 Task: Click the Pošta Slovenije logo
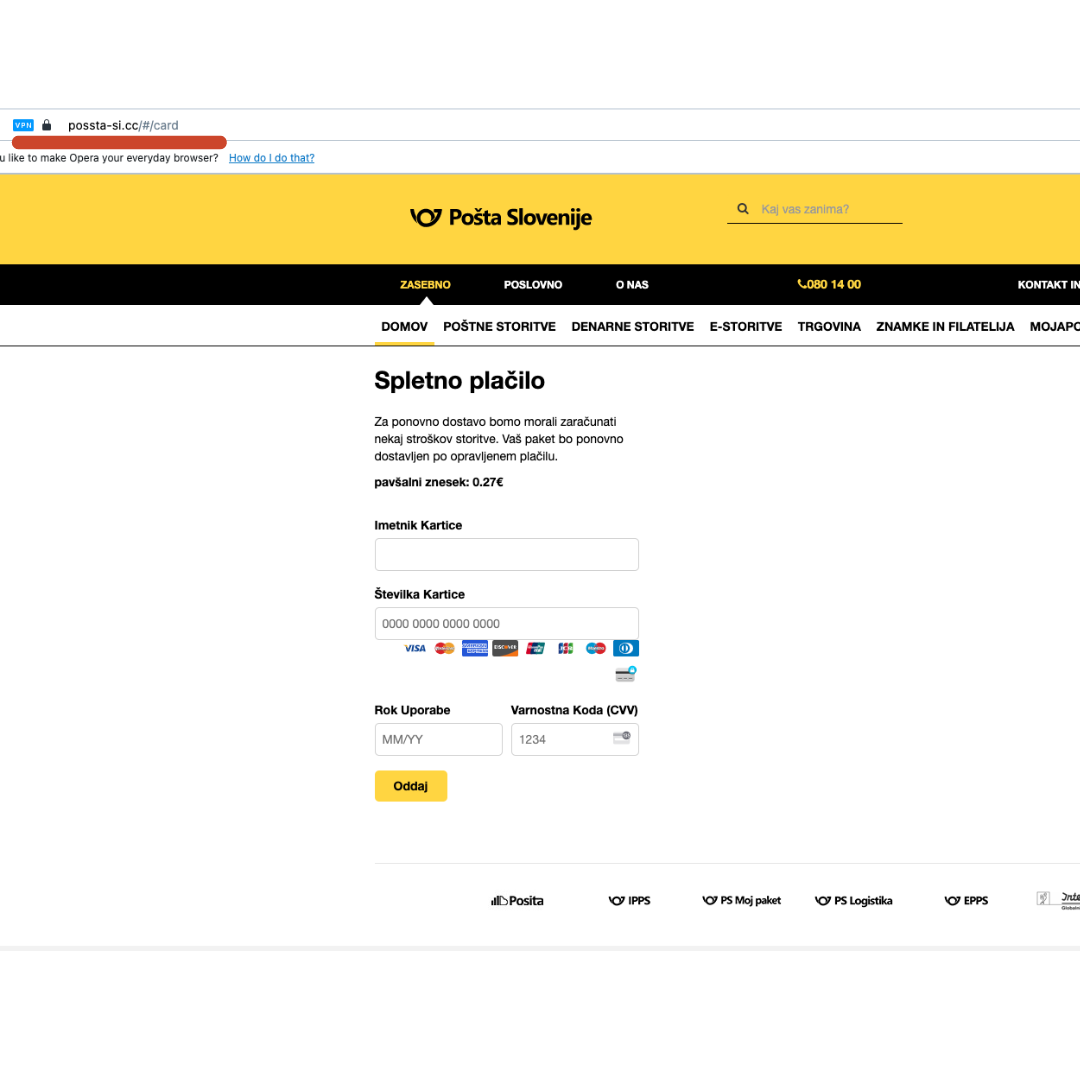[501, 218]
